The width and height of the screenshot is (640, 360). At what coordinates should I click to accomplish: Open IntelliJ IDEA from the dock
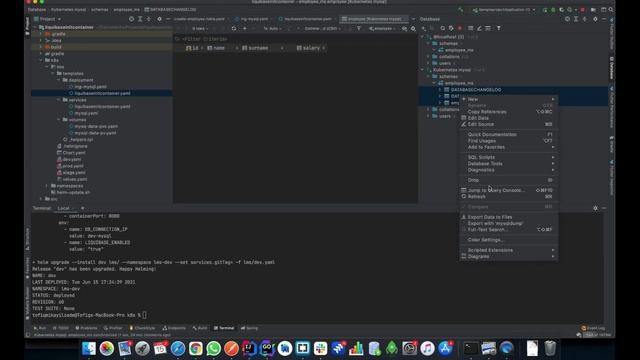tap(249, 348)
